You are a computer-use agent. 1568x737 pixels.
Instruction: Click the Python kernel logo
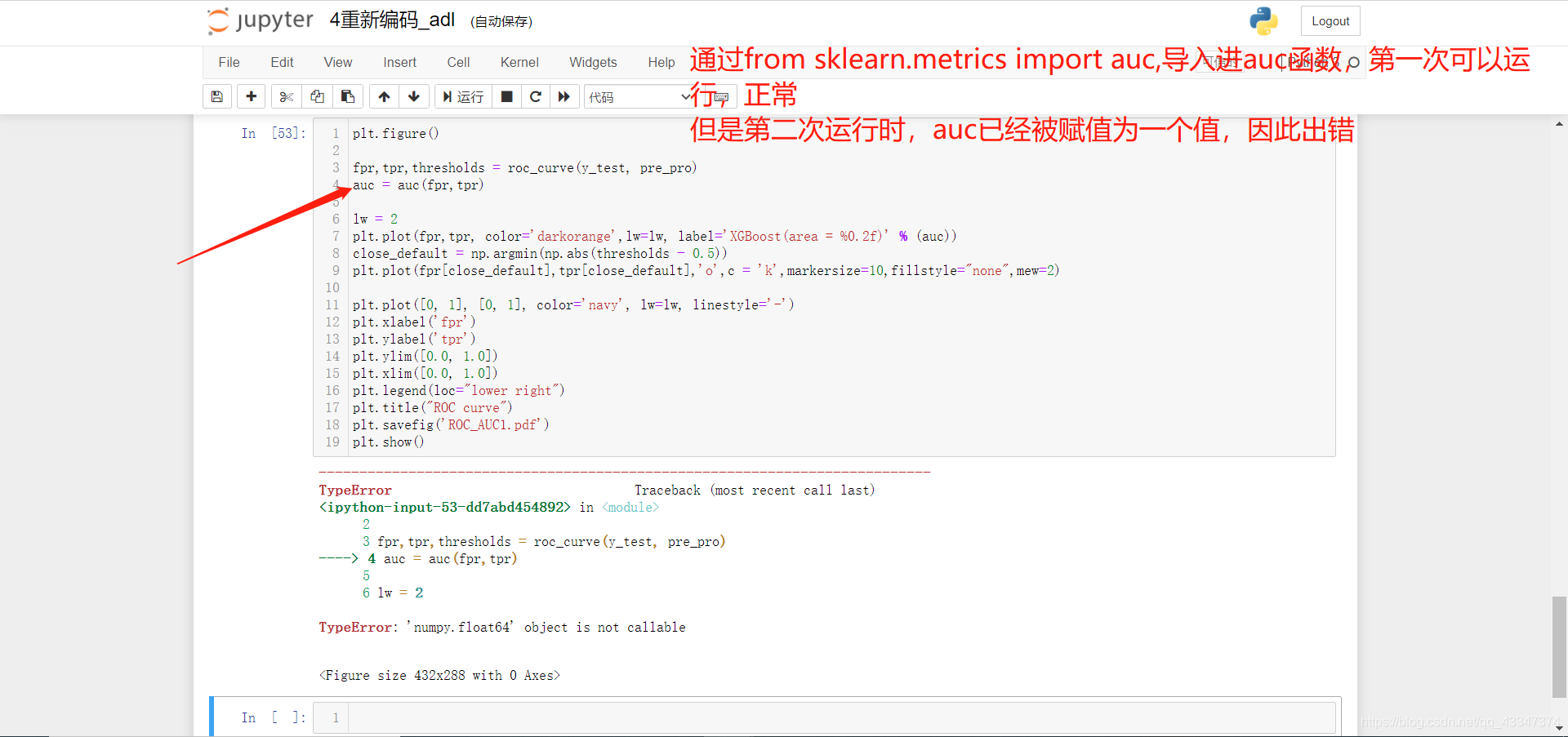(1263, 21)
